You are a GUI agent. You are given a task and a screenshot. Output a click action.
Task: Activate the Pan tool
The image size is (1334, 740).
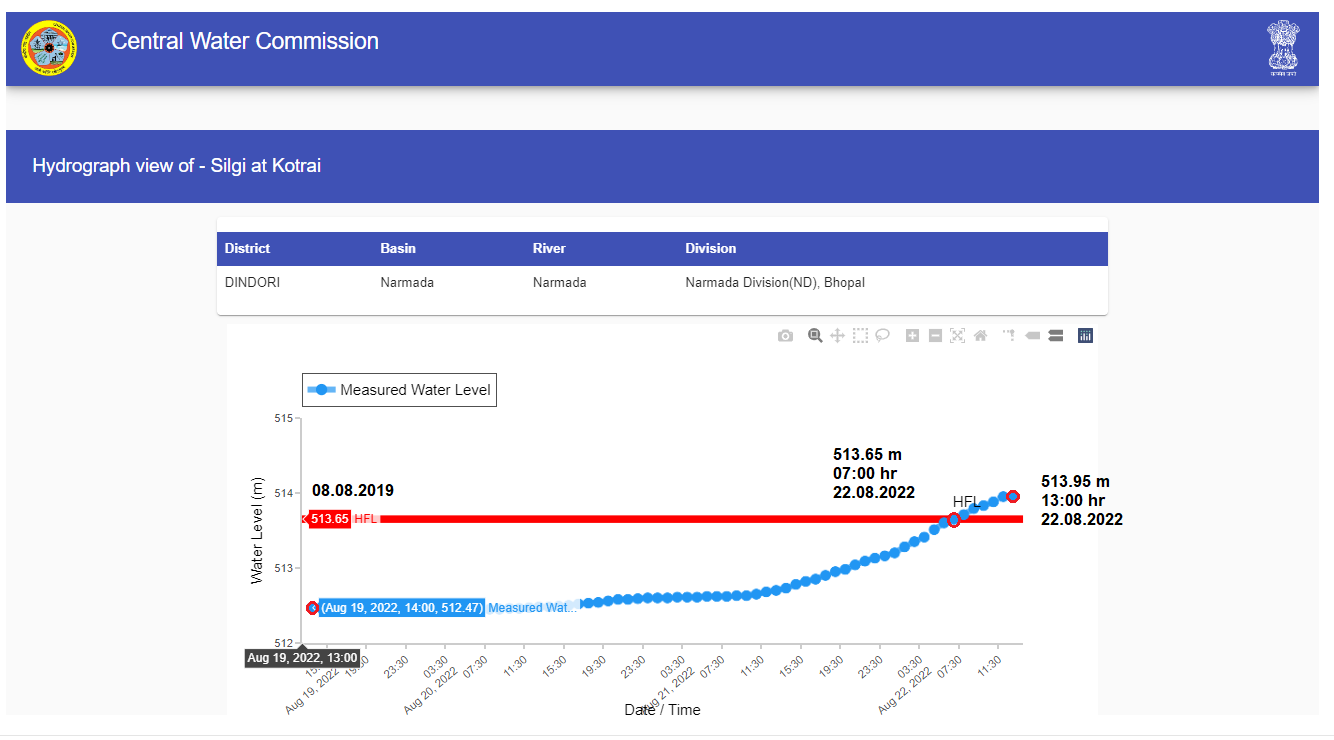click(x=838, y=336)
